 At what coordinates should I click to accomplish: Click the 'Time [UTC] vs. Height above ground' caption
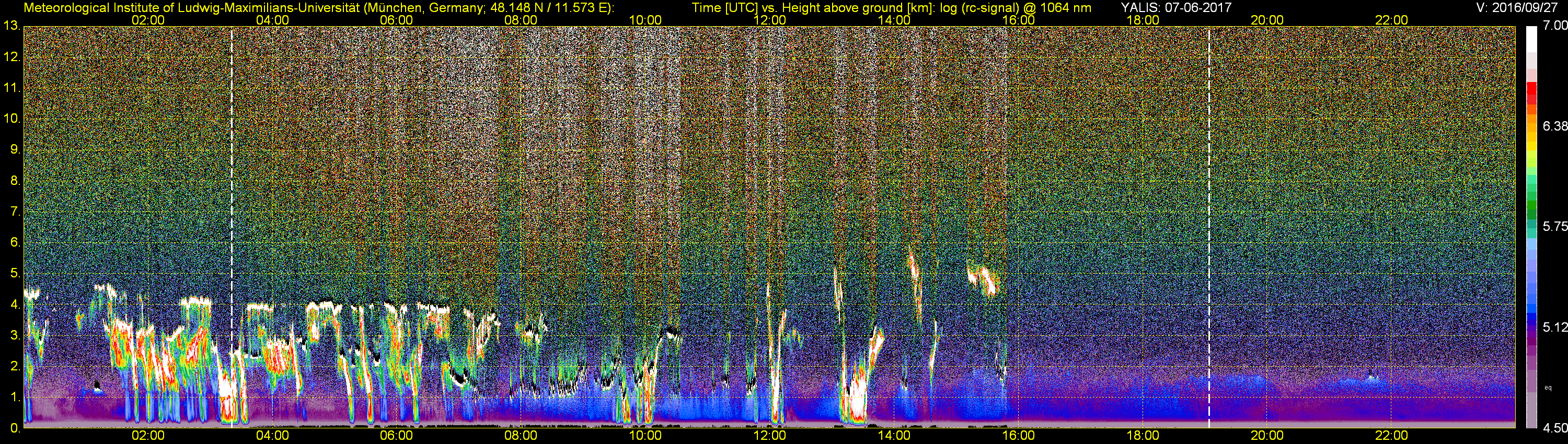point(892,8)
